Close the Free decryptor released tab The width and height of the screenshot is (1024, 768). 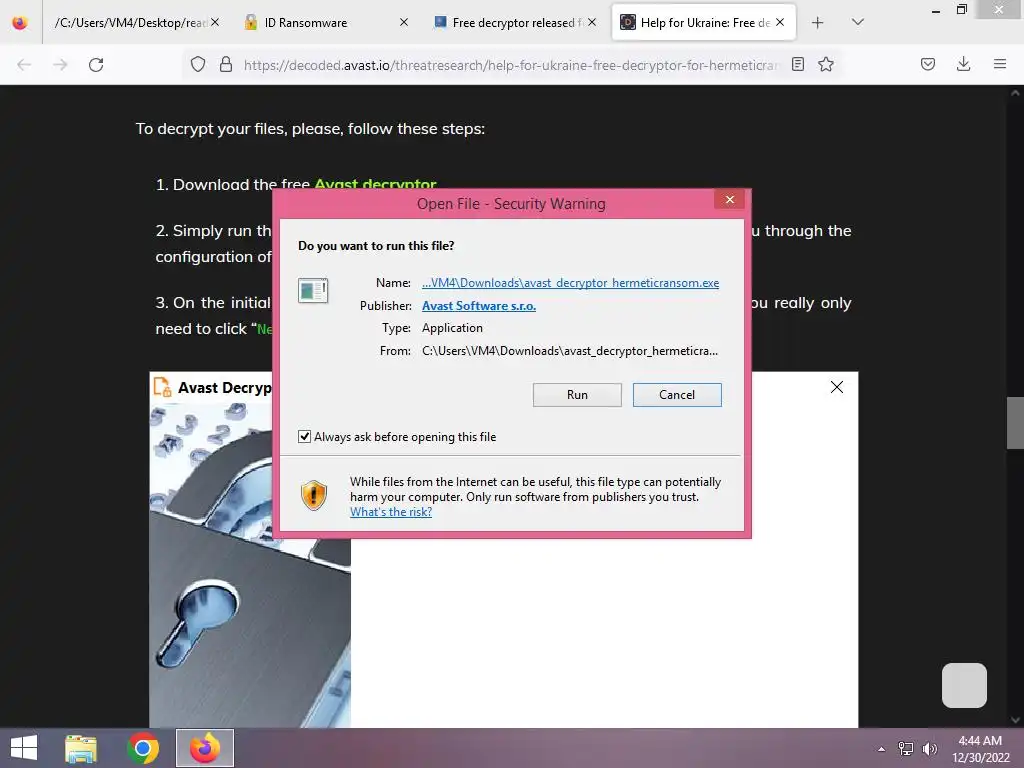[592, 22]
